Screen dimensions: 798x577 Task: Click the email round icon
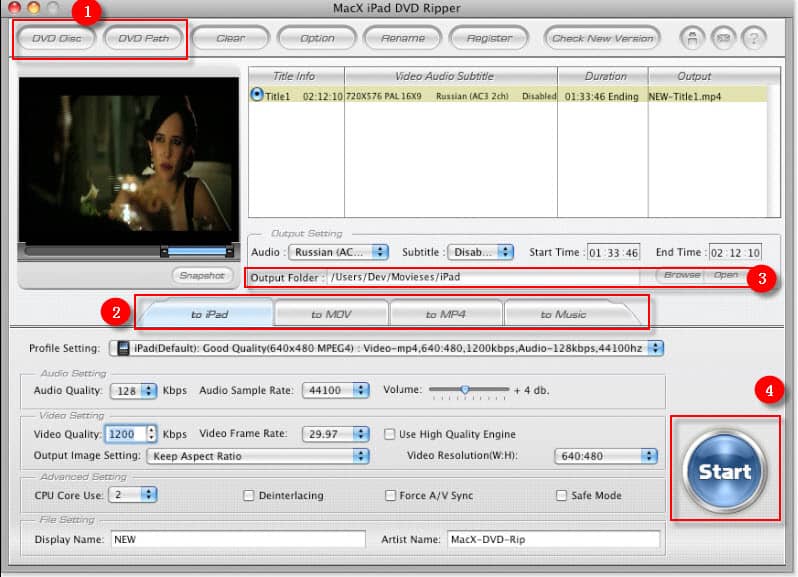pyautogui.click(x=723, y=38)
